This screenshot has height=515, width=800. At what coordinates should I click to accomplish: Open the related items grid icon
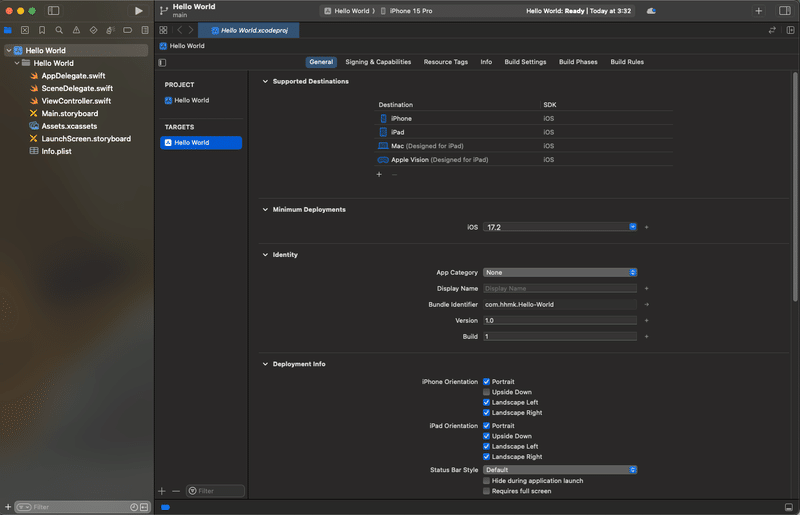click(163, 30)
